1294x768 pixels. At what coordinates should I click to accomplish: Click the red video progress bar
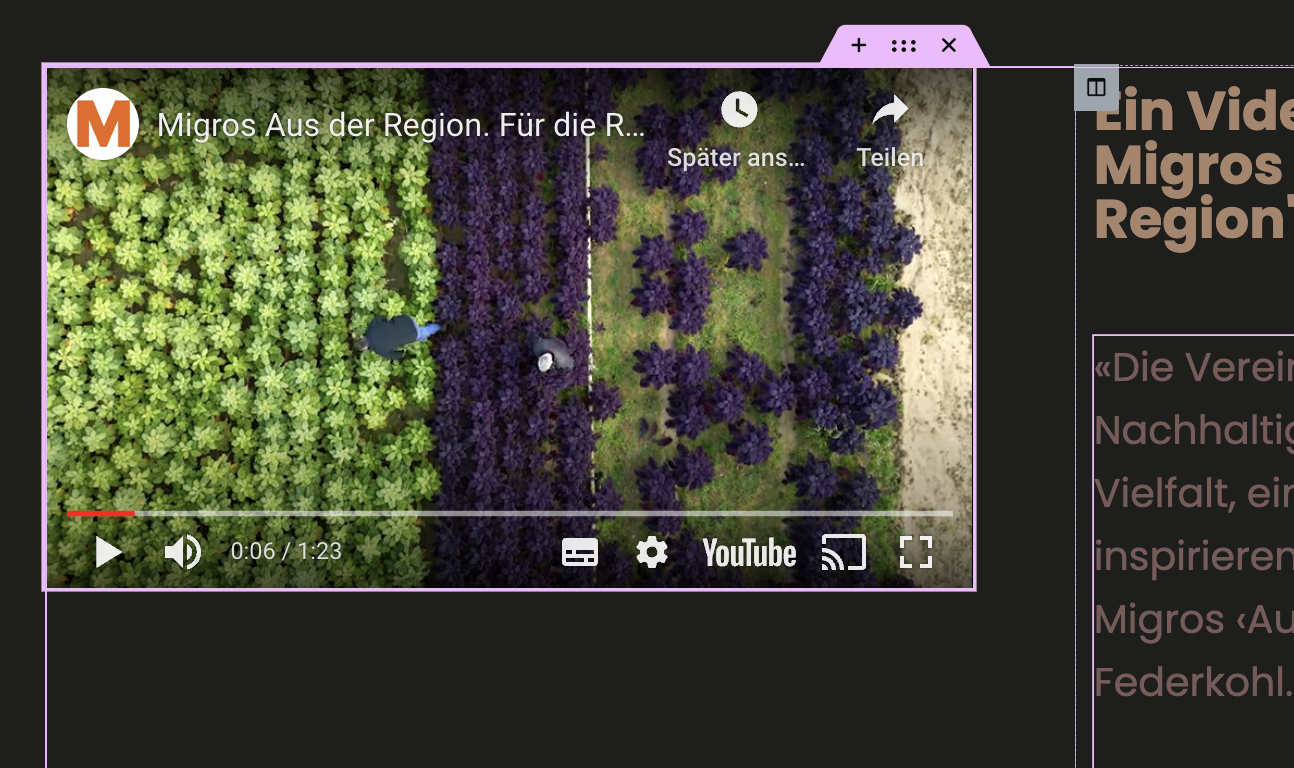(100, 513)
